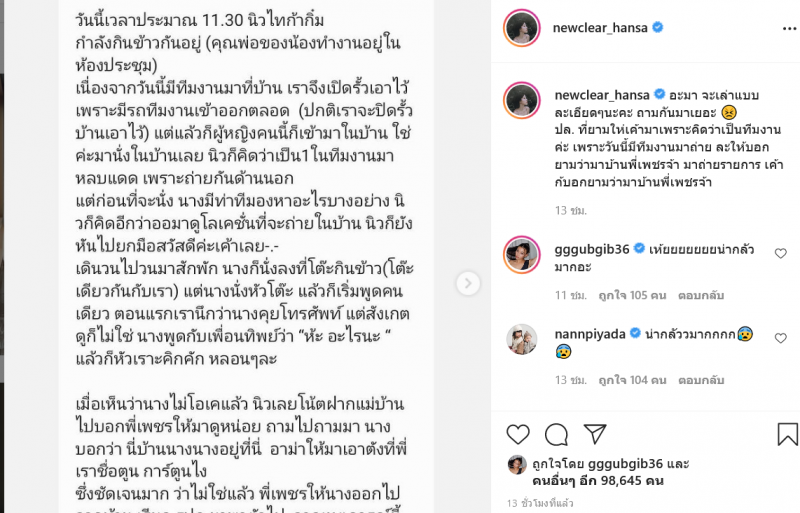Save the post with the bookmark icon

[x=787, y=434]
